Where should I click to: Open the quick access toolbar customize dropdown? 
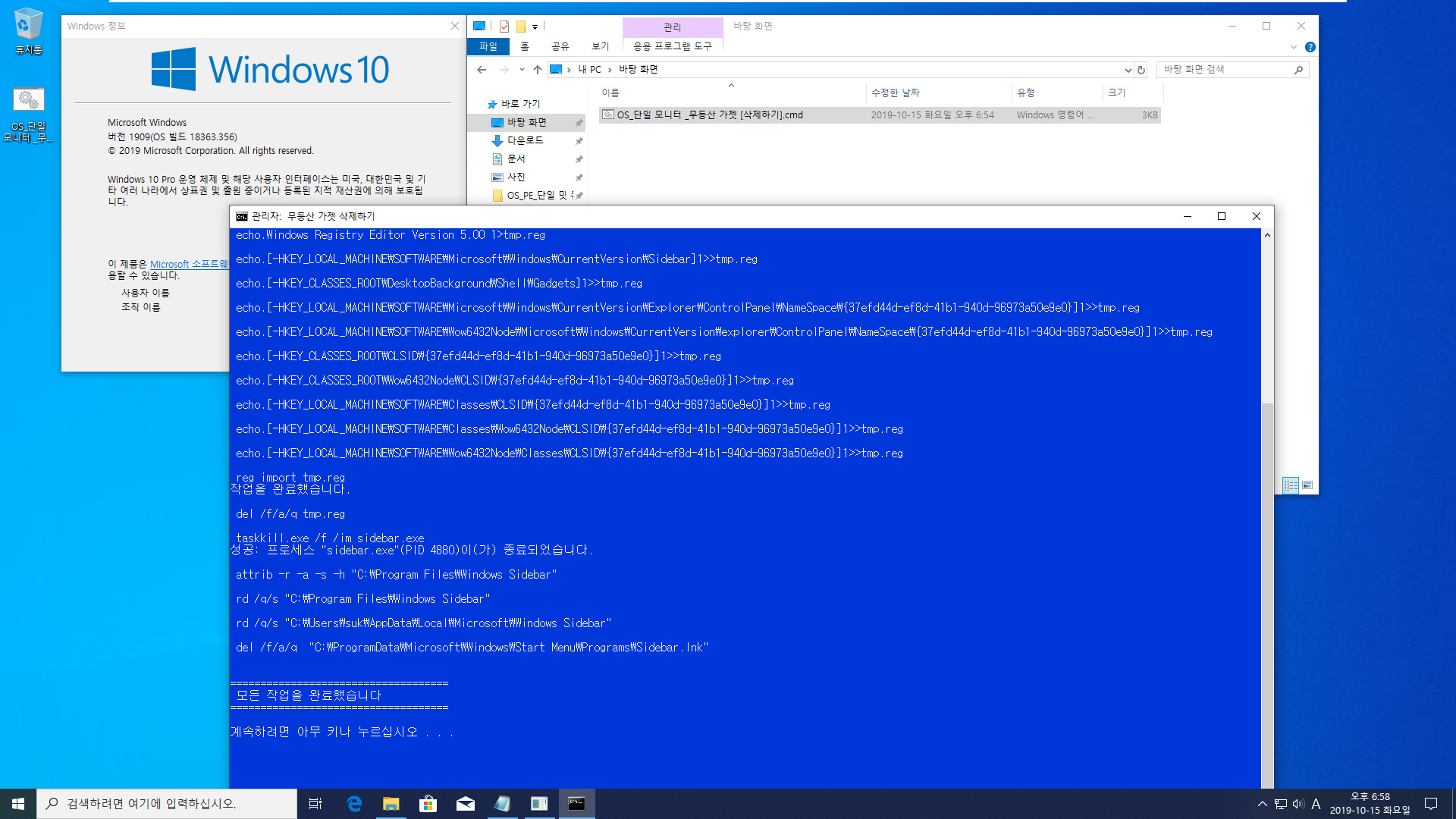point(535,27)
